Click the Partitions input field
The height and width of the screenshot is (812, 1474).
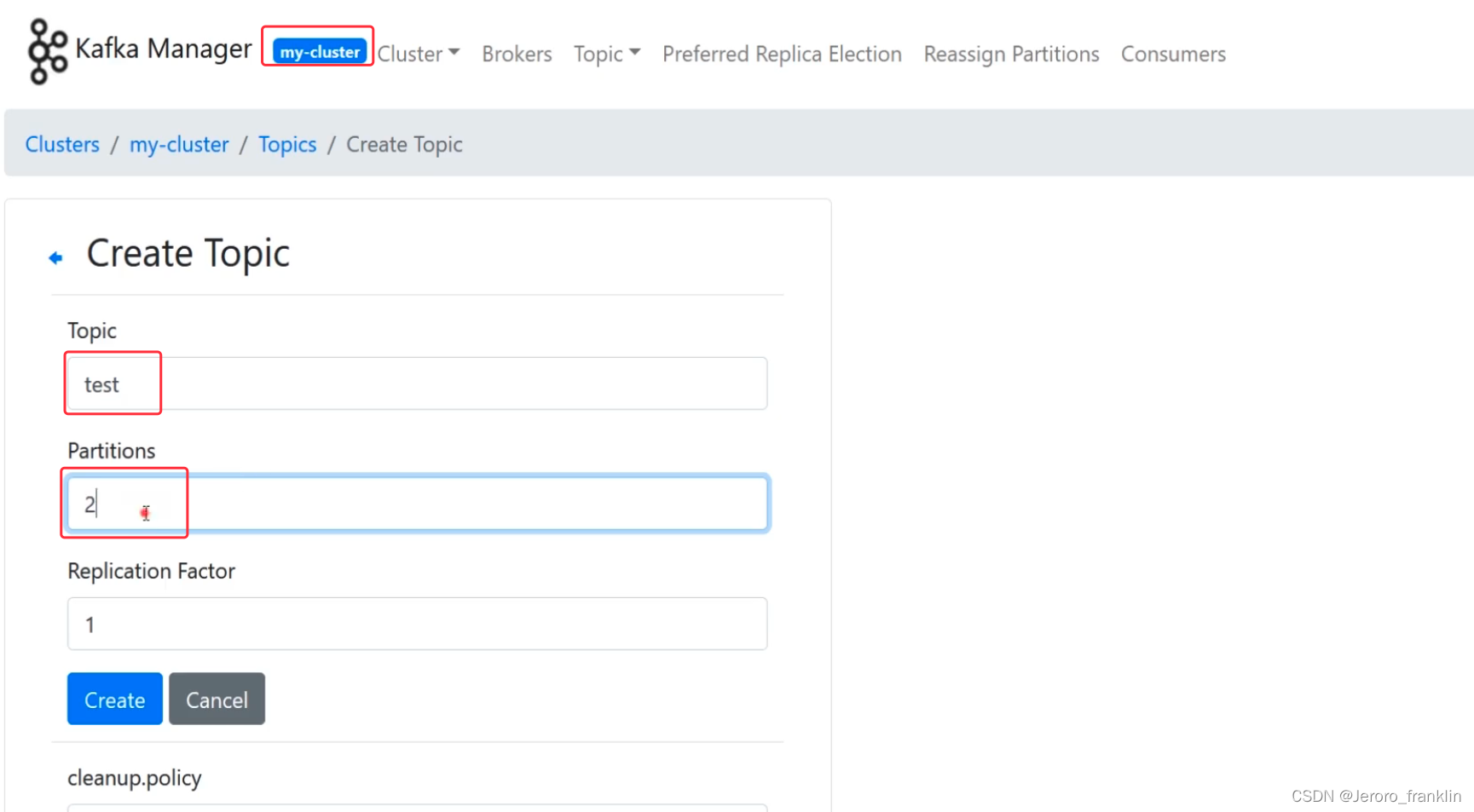coord(417,504)
